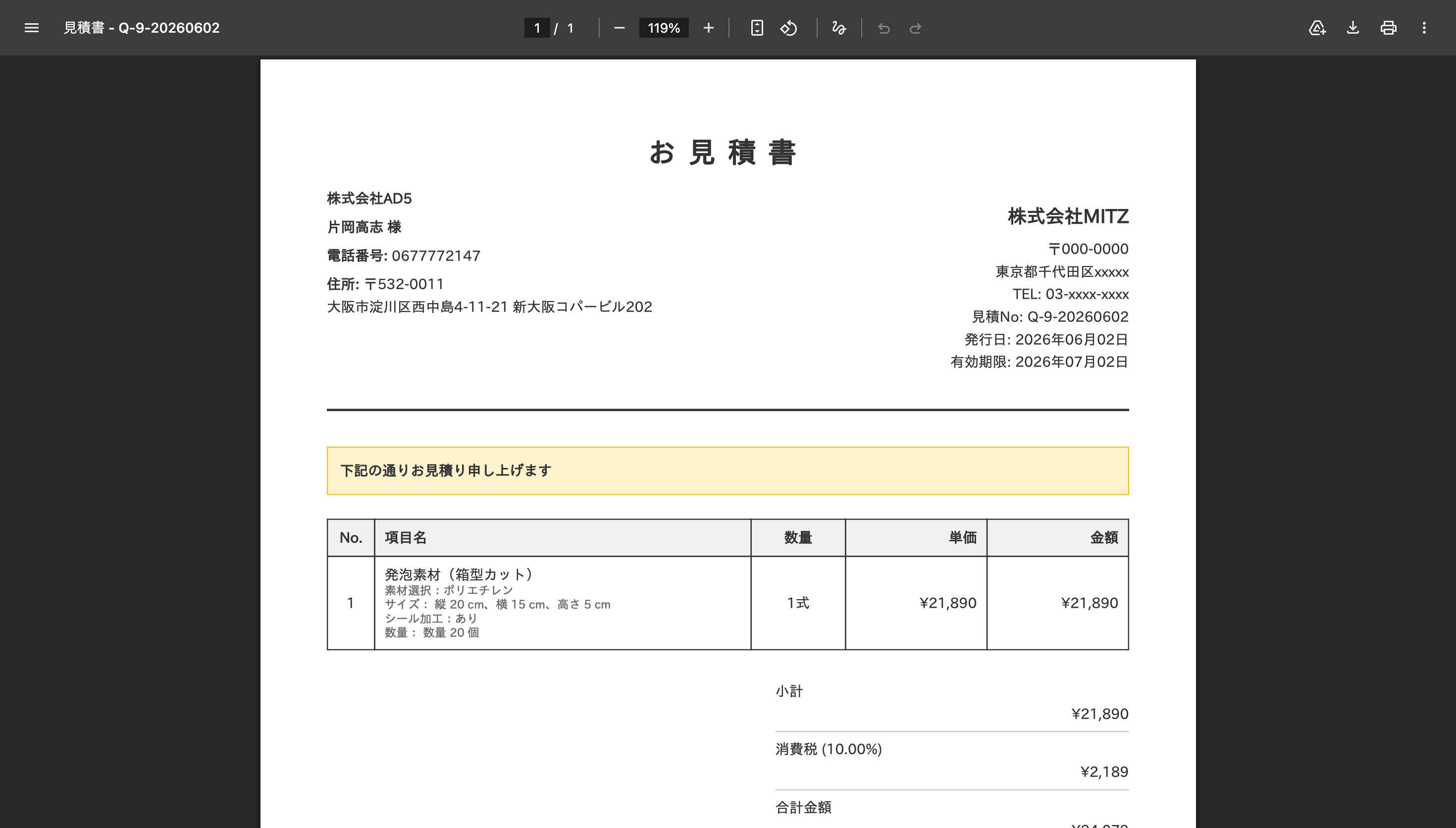This screenshot has width=1456, height=828.
Task: Click the issuer name 株式会社MITZ
Action: [x=1068, y=216]
